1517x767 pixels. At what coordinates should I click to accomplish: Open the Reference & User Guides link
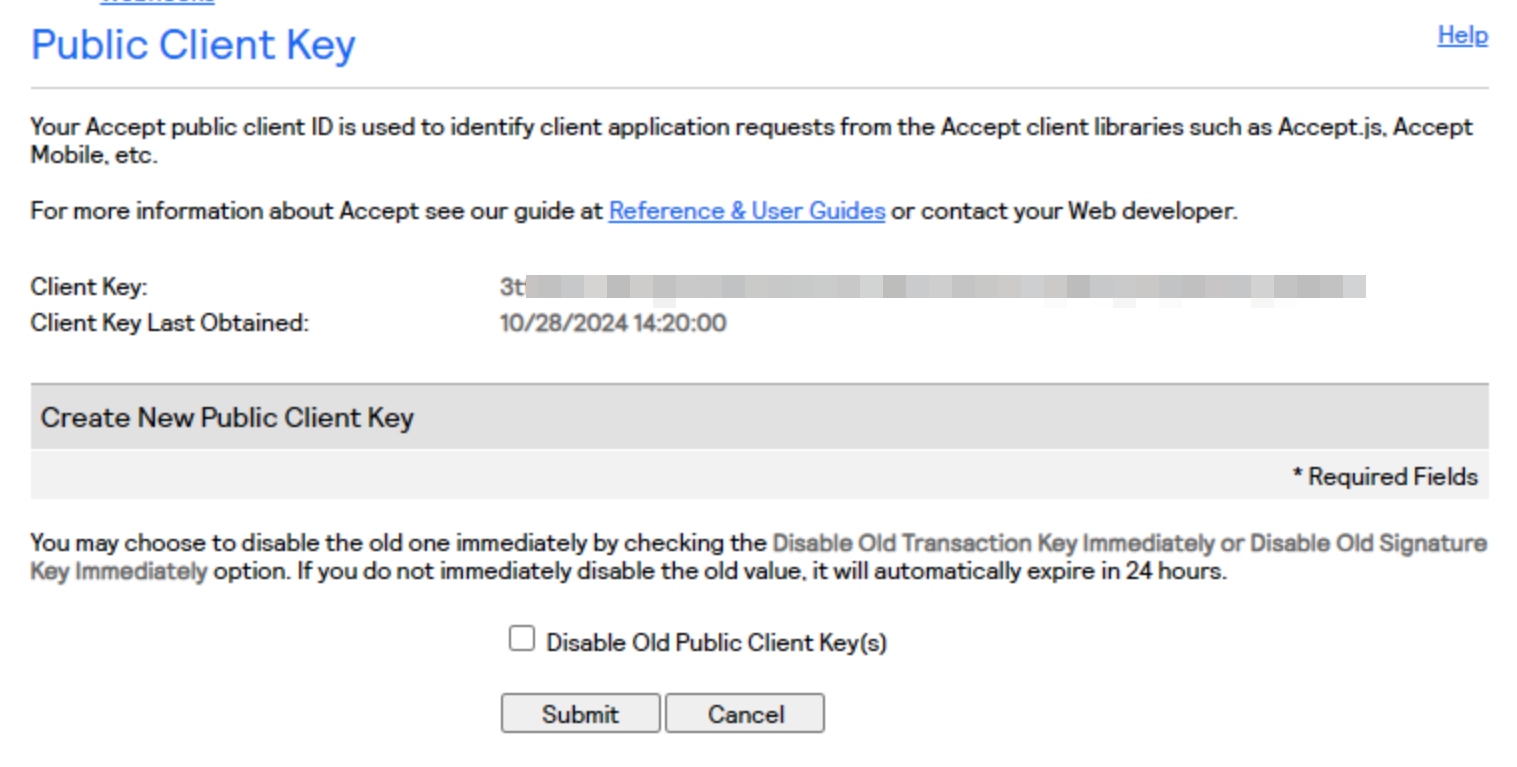(747, 212)
